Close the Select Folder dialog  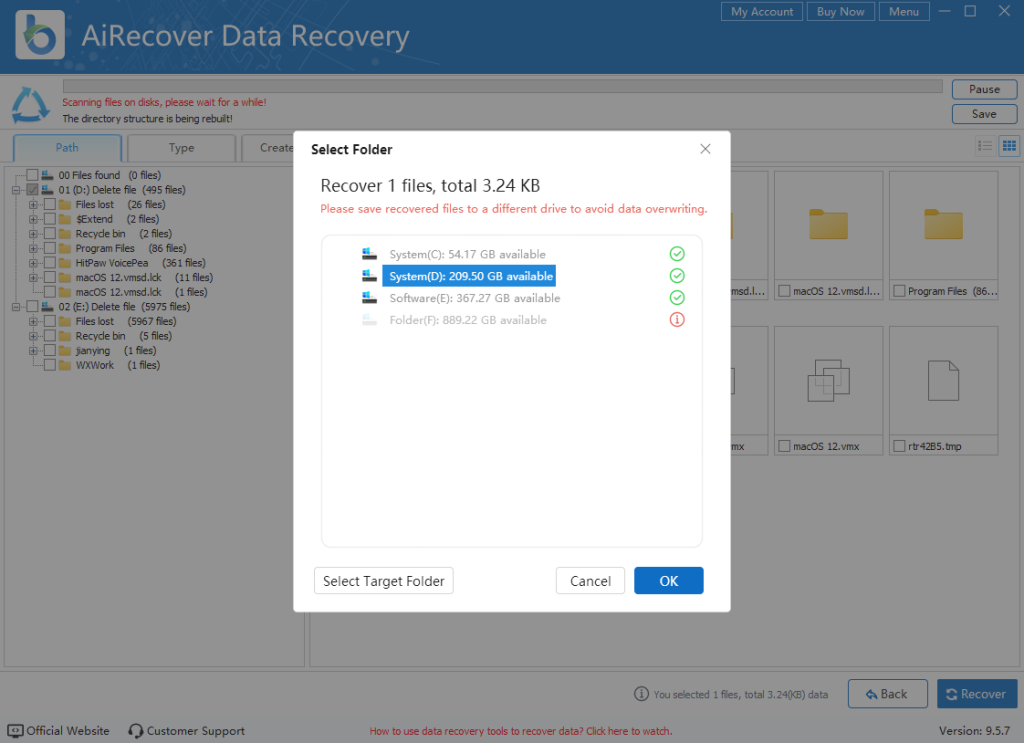click(705, 149)
